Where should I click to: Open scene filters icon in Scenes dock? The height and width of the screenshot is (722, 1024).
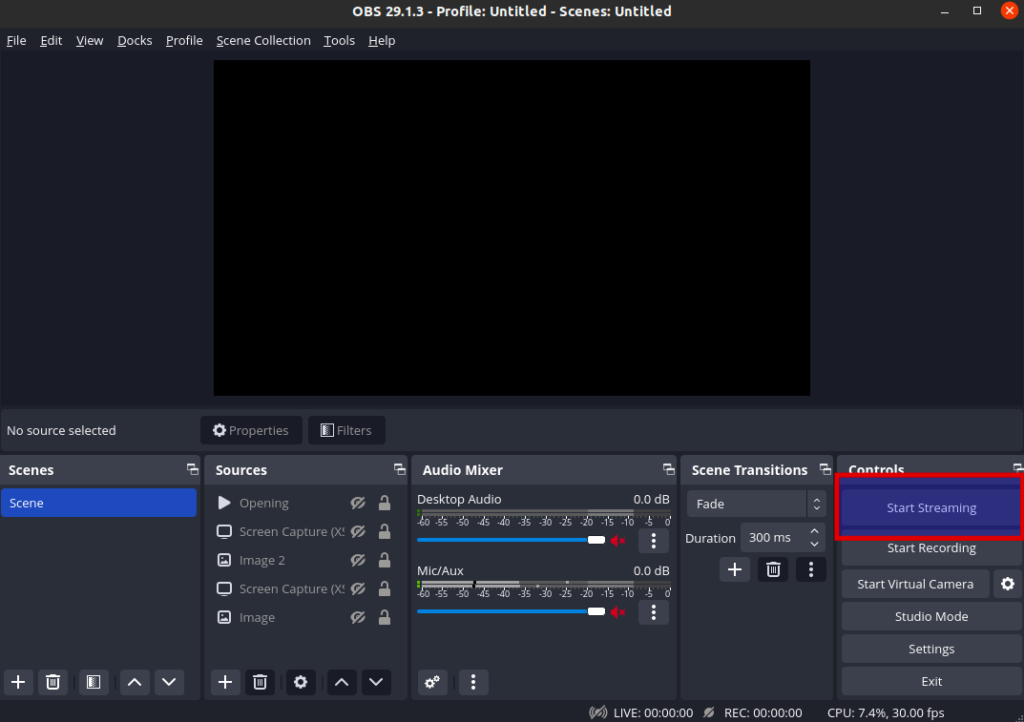pos(93,682)
